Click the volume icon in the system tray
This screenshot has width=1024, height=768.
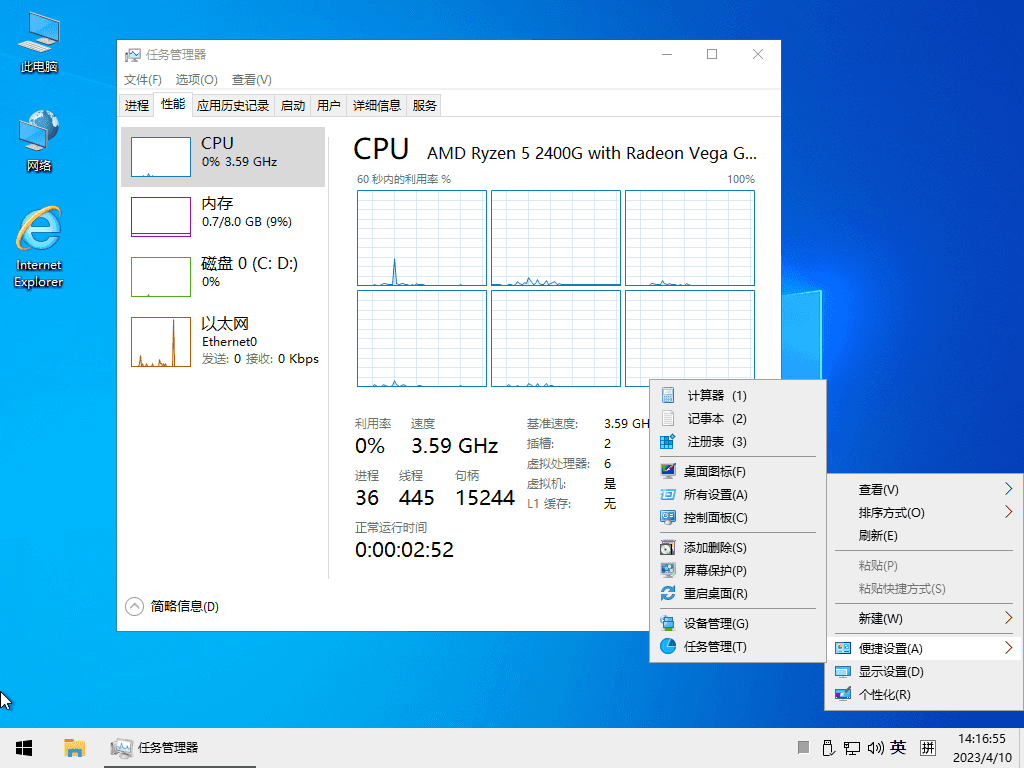874,747
